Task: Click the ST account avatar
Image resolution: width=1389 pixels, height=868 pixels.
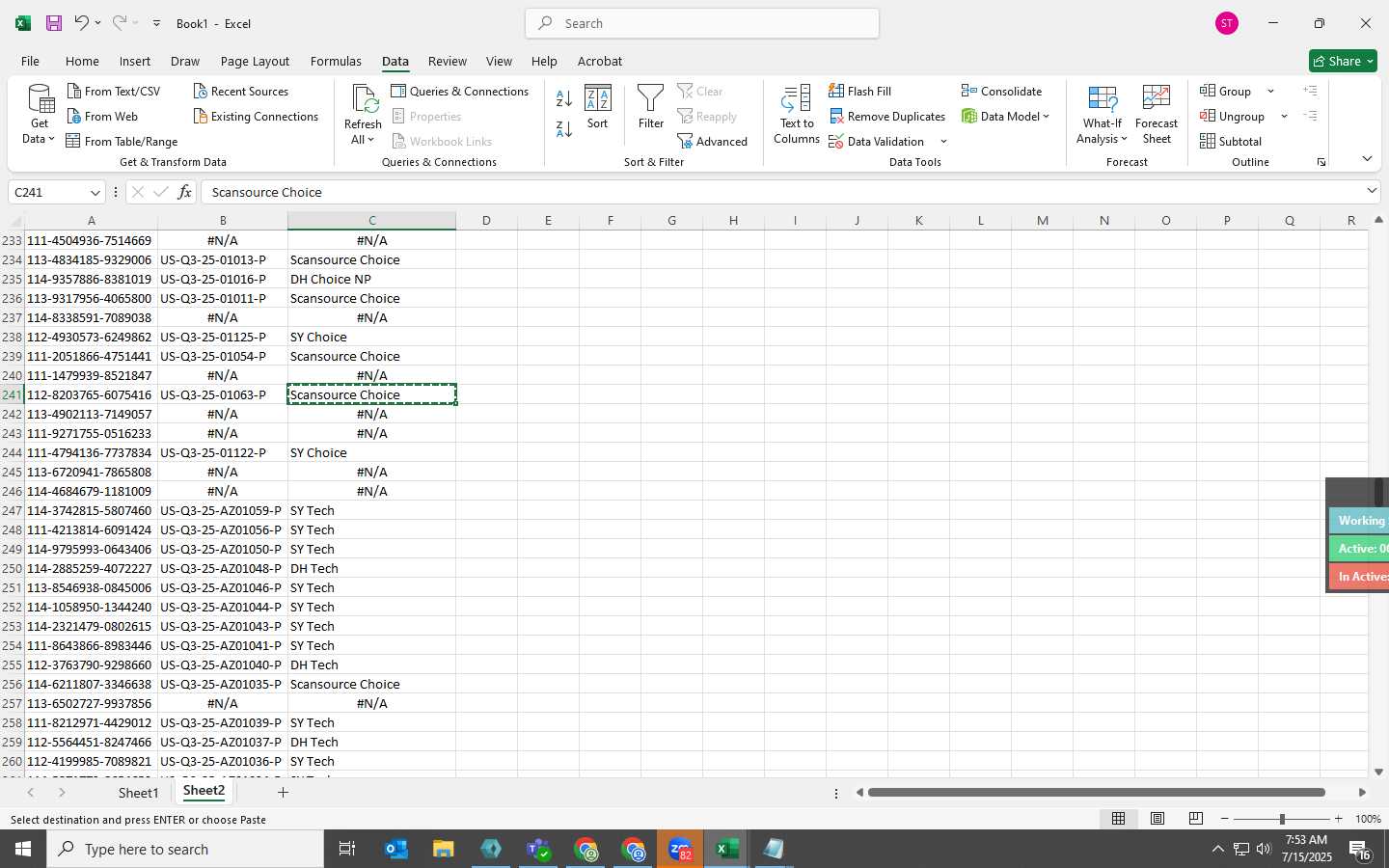Action: click(1227, 23)
